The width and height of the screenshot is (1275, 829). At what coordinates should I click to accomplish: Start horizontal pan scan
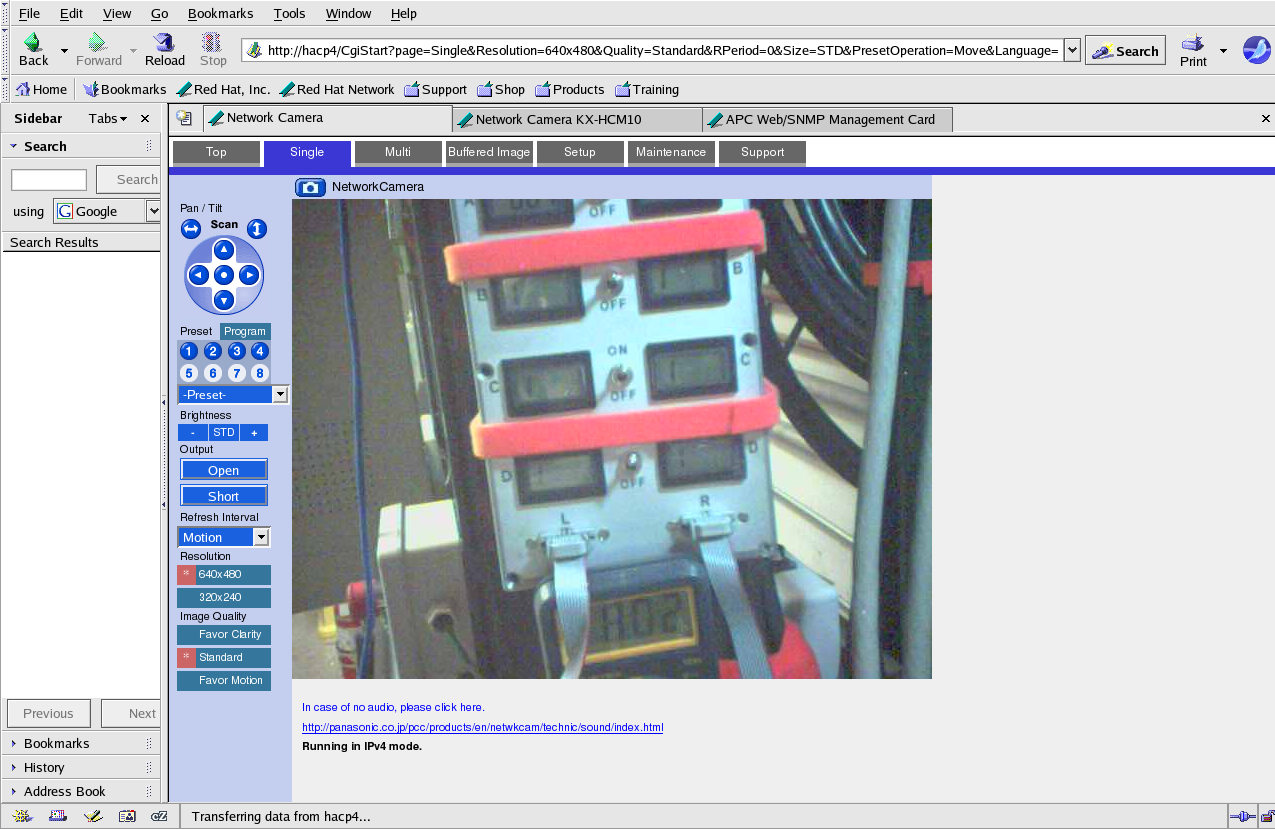[x=191, y=229]
